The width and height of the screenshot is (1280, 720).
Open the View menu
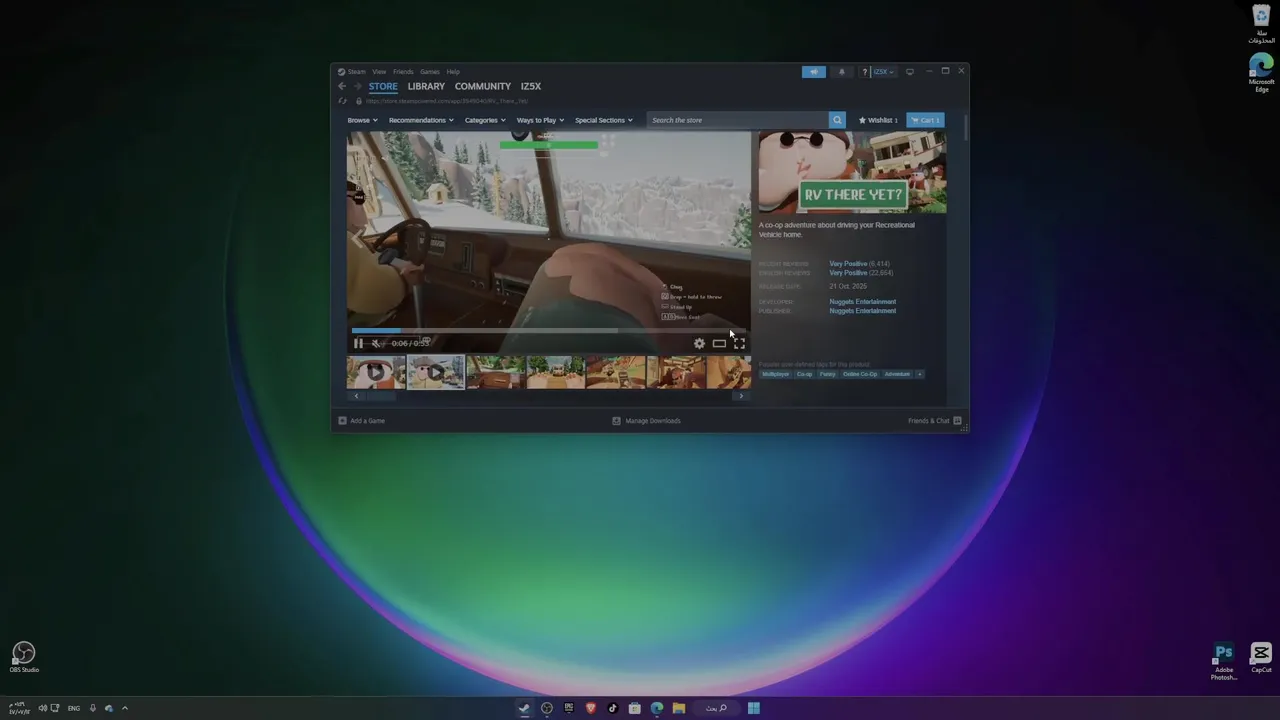[379, 72]
